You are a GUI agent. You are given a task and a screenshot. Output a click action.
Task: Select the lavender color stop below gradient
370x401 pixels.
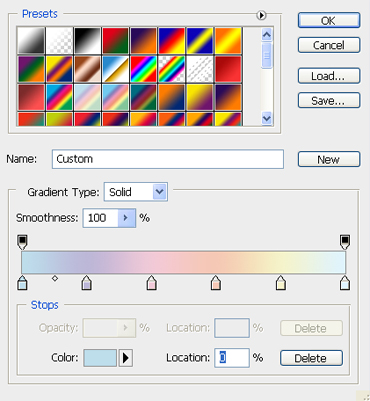click(87, 283)
